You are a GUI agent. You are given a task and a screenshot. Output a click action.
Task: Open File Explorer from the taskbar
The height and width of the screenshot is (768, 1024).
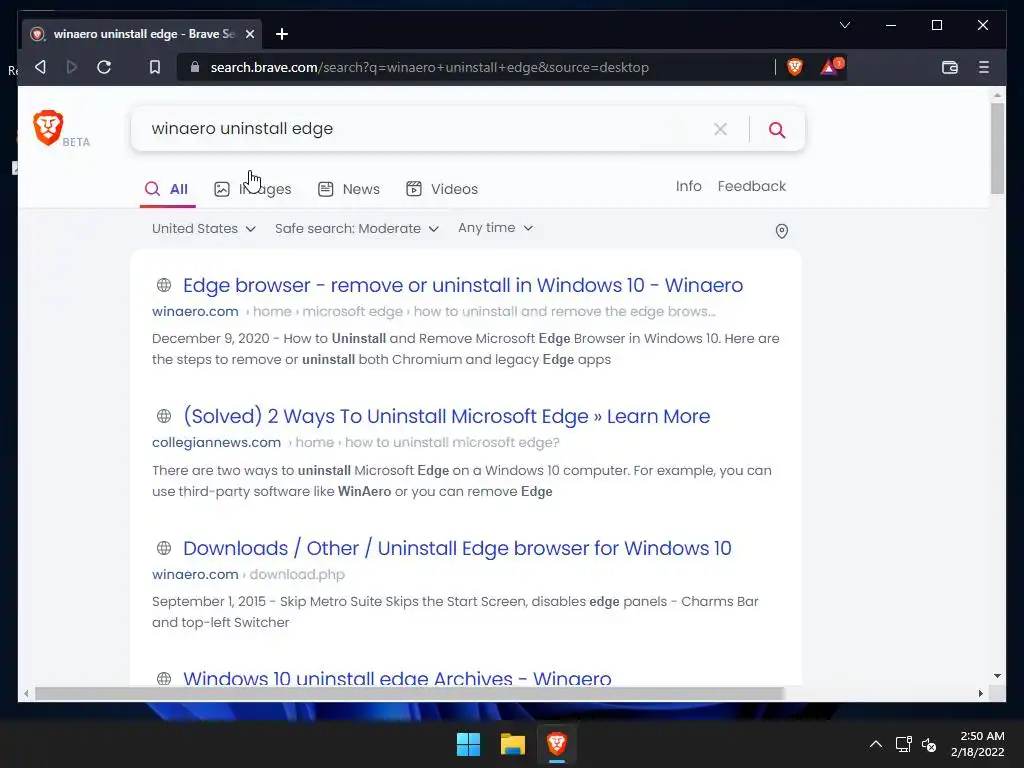tap(513, 744)
